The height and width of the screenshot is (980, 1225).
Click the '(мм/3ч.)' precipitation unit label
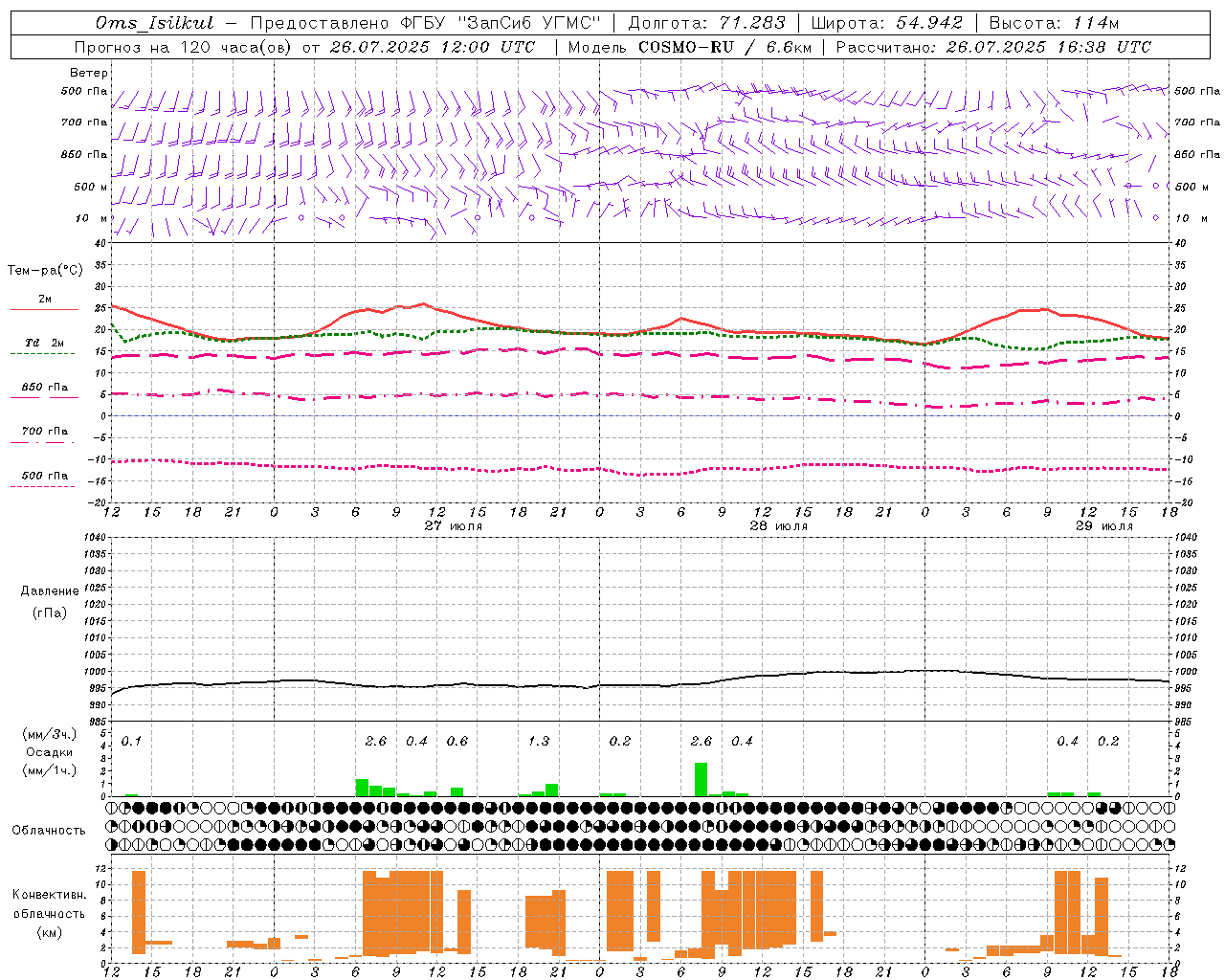click(50, 734)
